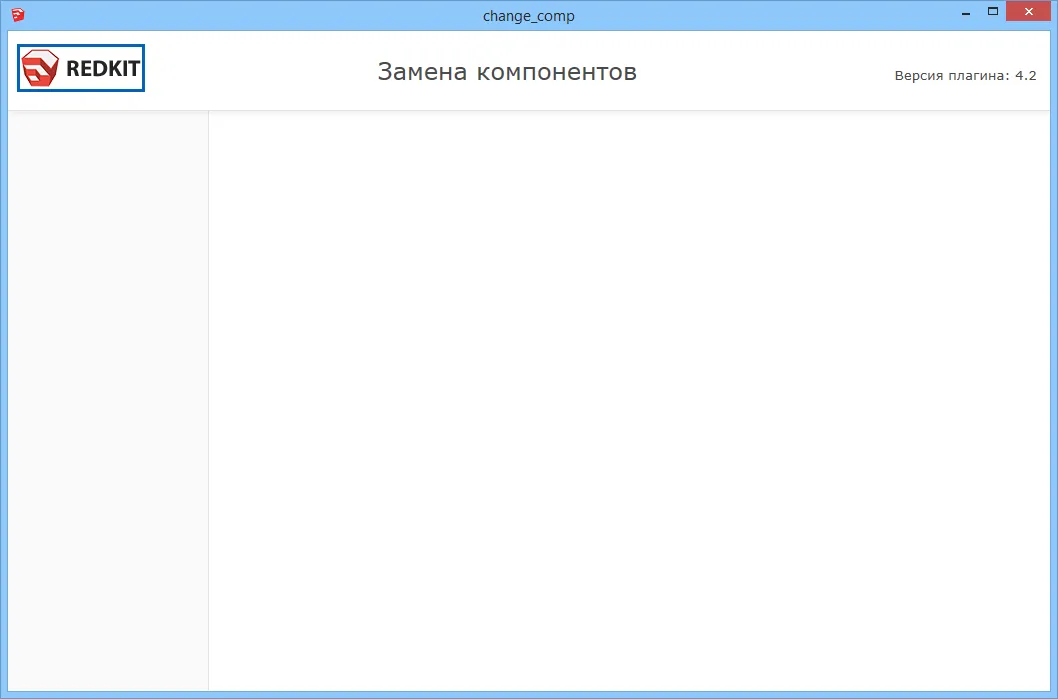Minimize the change_comp window

click(x=966, y=13)
